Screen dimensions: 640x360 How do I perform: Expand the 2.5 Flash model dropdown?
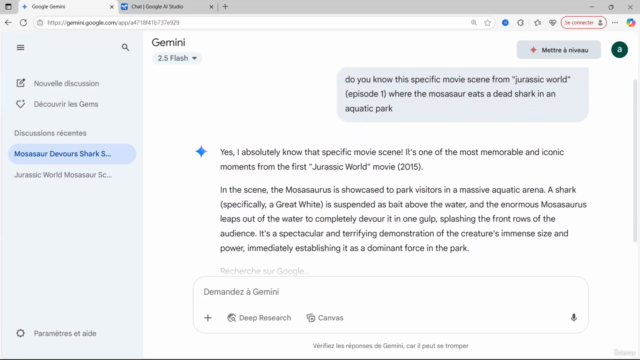177,58
